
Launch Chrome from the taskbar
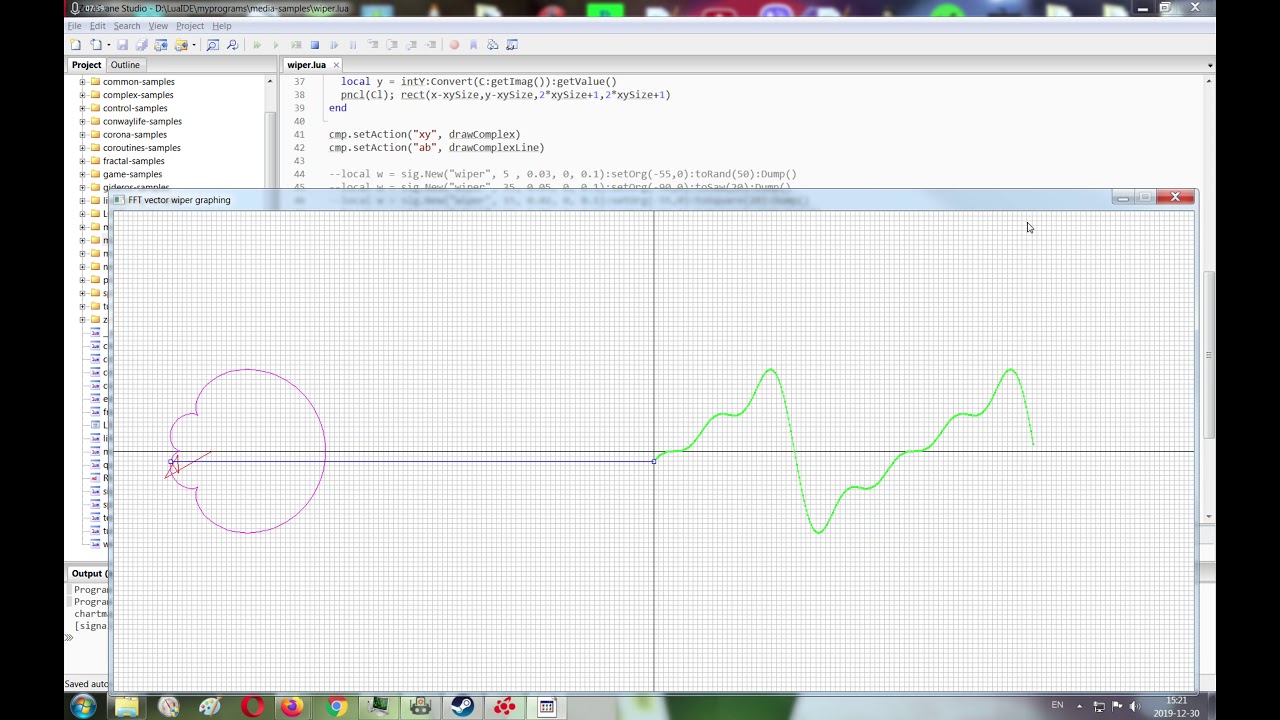(336, 707)
